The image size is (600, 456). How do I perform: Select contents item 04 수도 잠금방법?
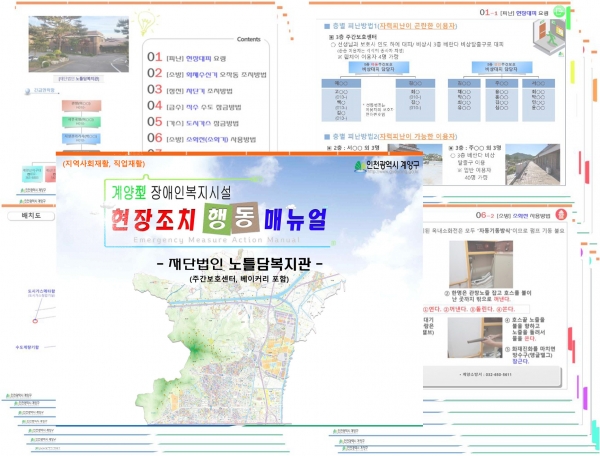pos(194,106)
